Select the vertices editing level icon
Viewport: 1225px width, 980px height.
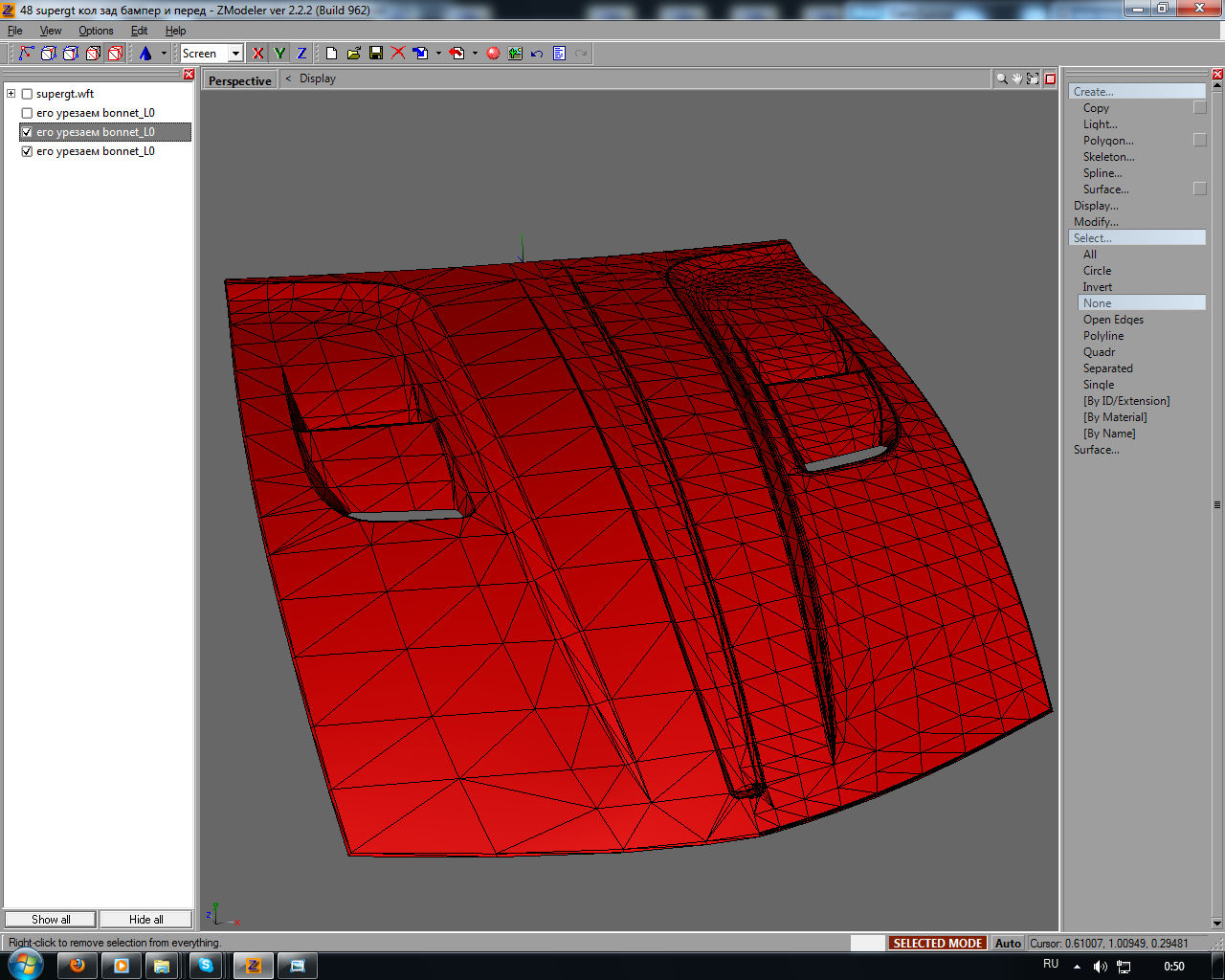pos(26,54)
